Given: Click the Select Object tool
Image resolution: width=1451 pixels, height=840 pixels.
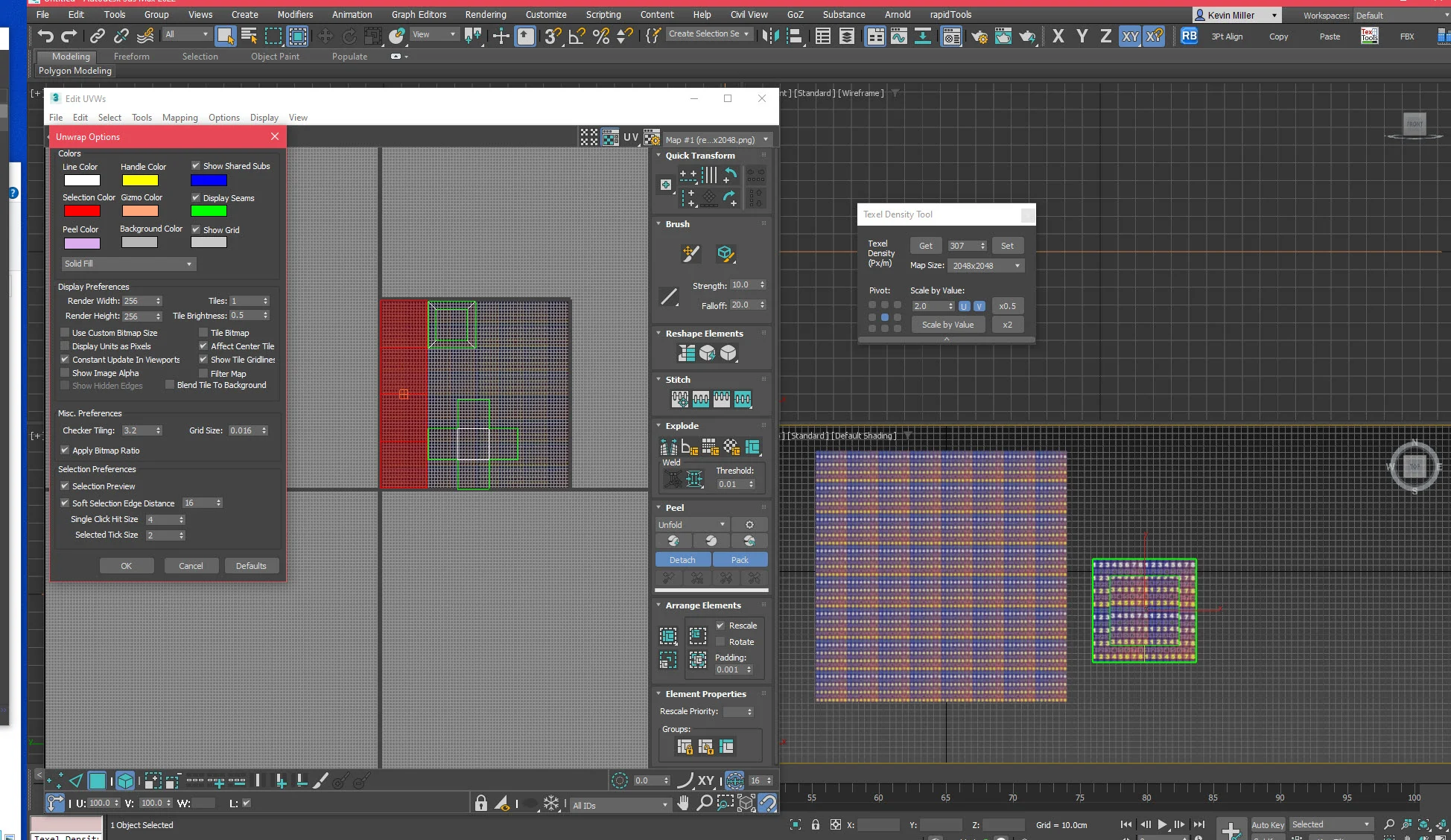Looking at the screenshot, I should point(226,36).
